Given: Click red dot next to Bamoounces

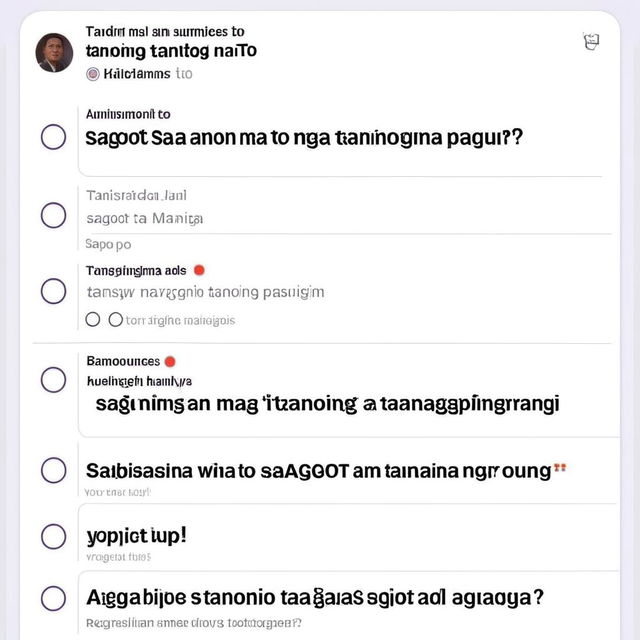Looking at the screenshot, I should 170,362.
